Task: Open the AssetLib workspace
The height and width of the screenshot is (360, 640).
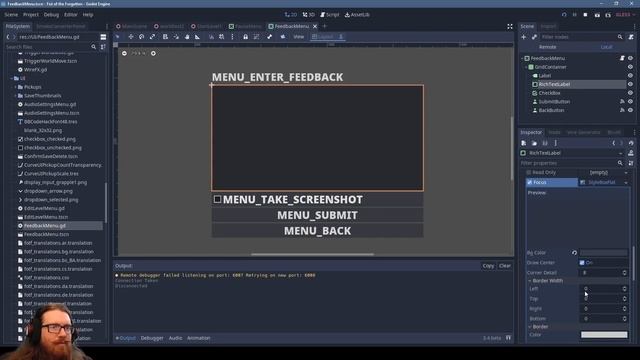Action: 357,15
